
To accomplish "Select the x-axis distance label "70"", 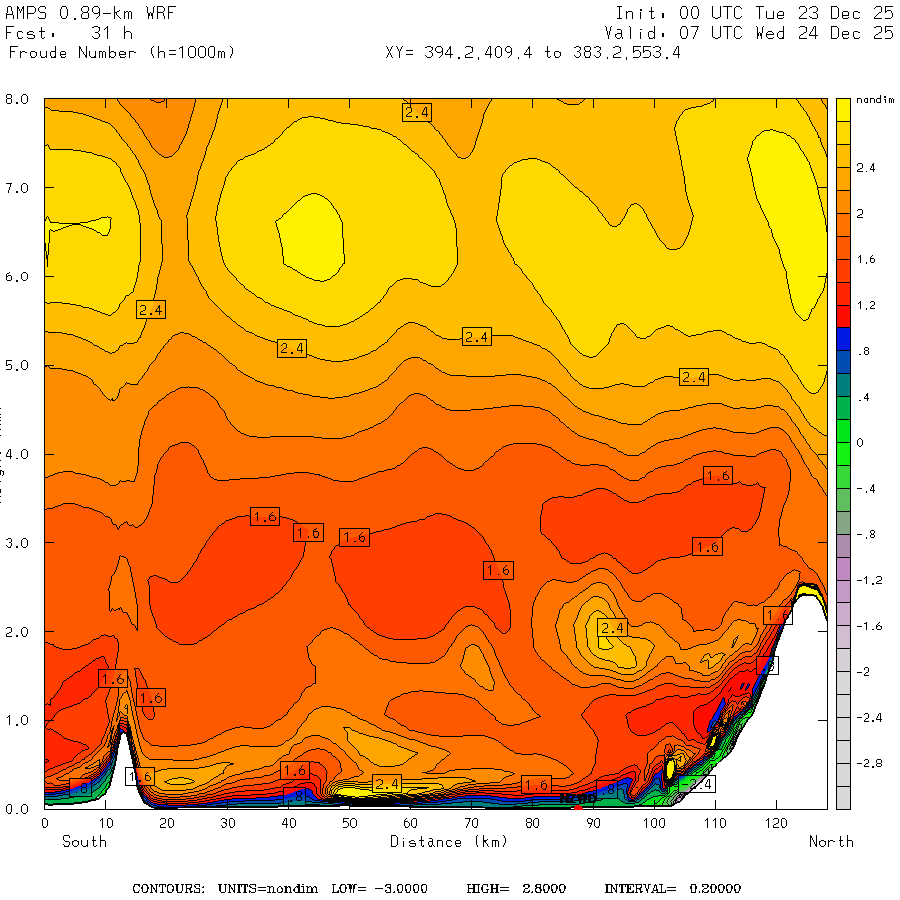I will 471,823.
